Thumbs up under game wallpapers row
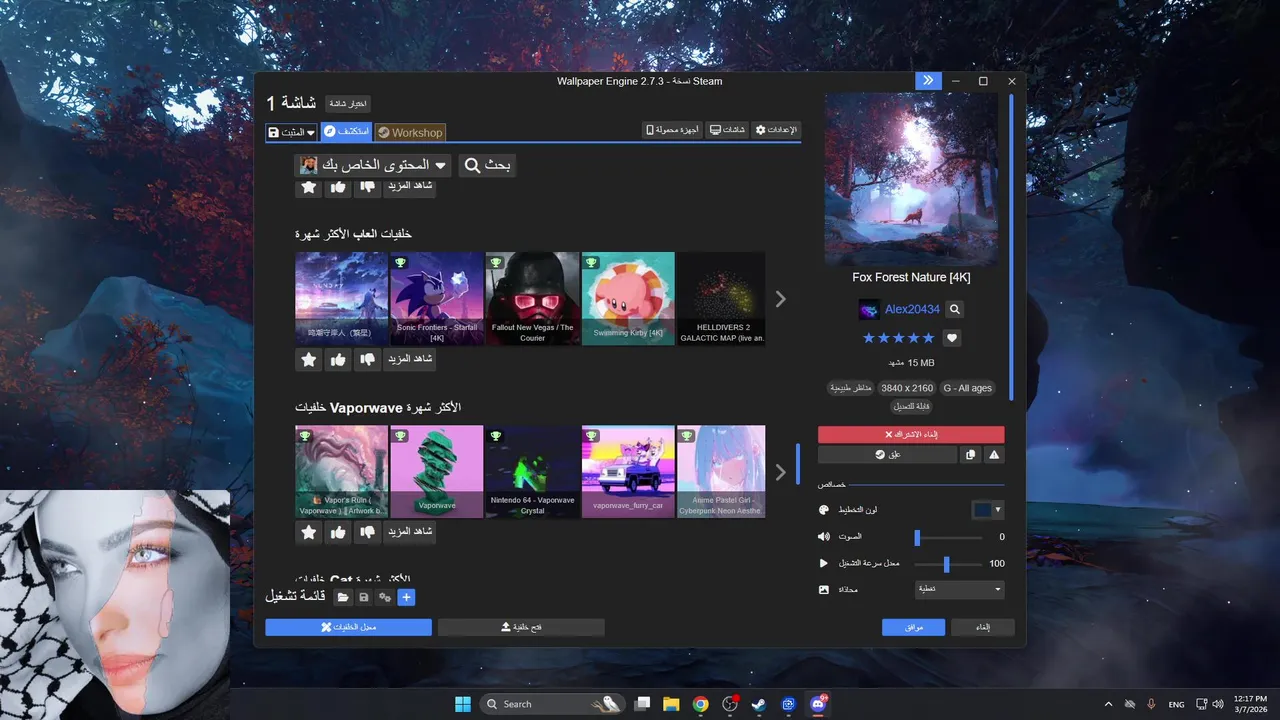Viewport: 1280px width, 720px height. (x=338, y=359)
